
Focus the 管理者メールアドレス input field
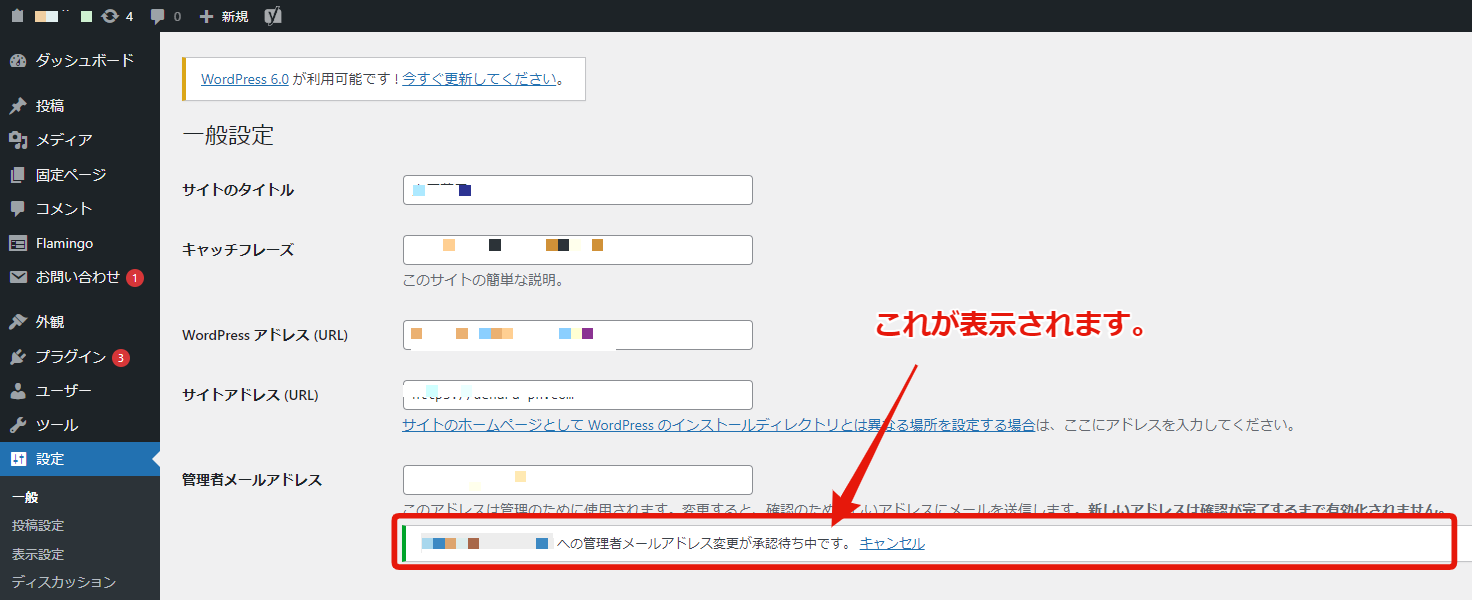coord(578,480)
